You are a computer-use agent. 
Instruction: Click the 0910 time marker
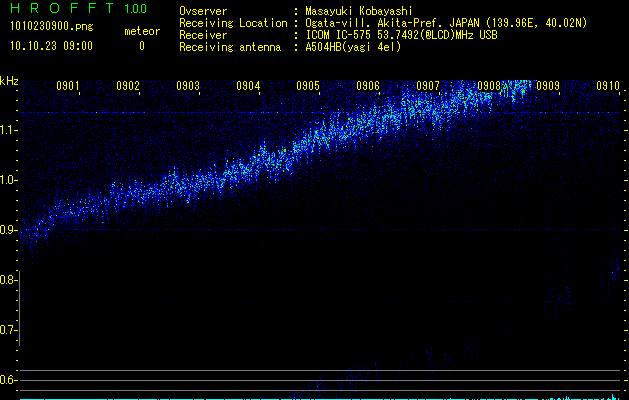607,86
